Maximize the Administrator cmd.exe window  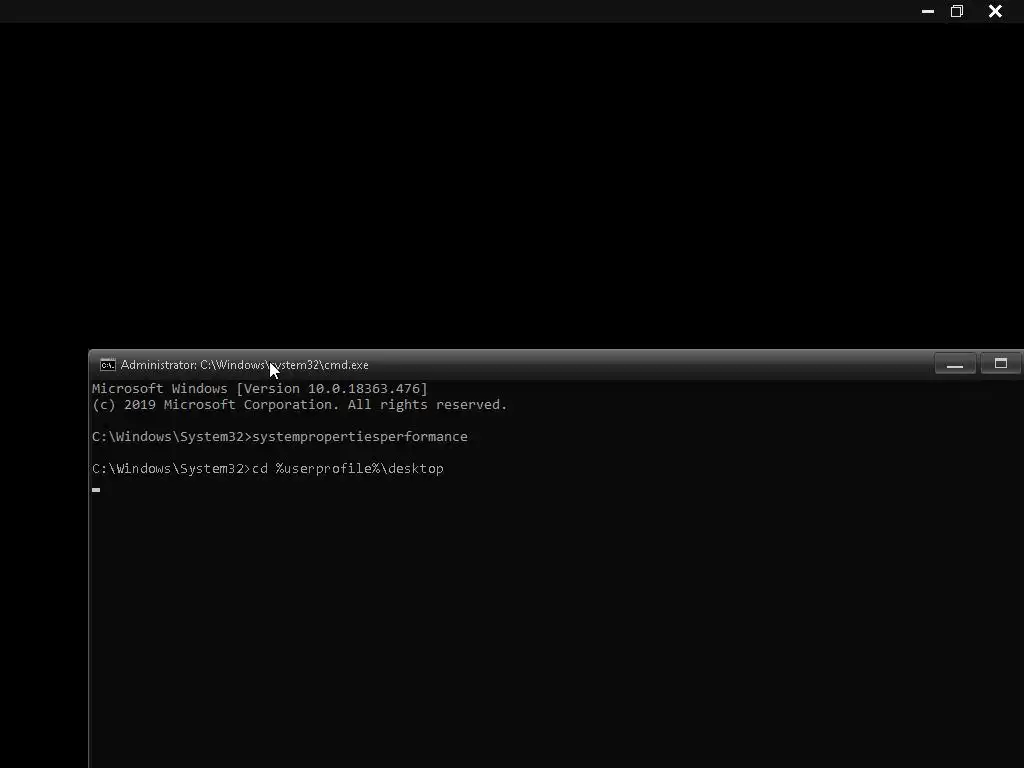click(1000, 363)
